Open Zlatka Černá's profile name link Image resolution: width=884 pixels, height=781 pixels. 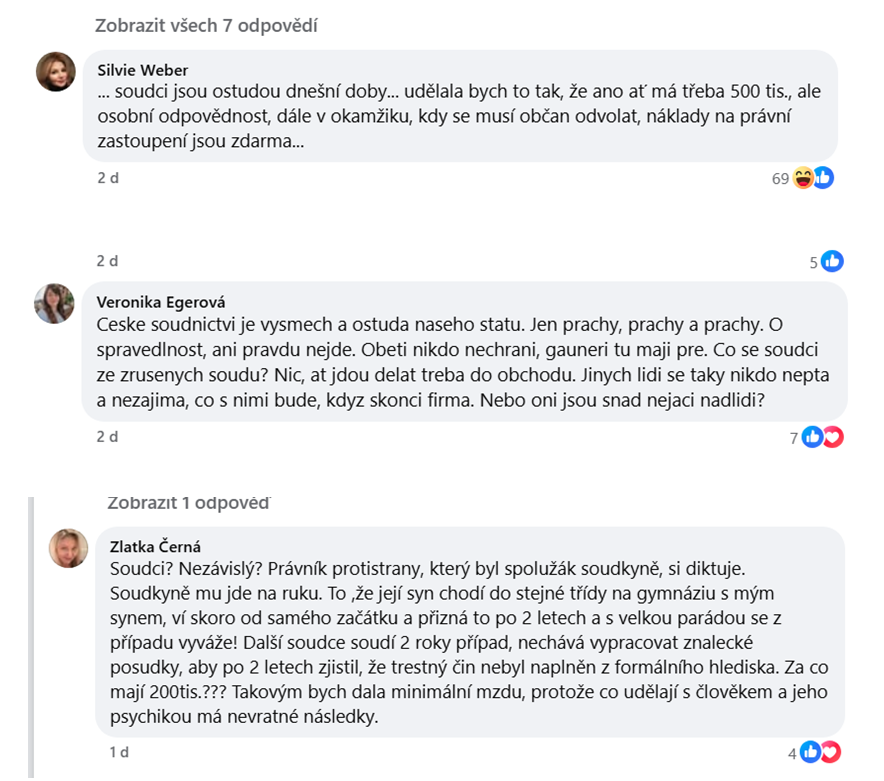click(x=155, y=546)
